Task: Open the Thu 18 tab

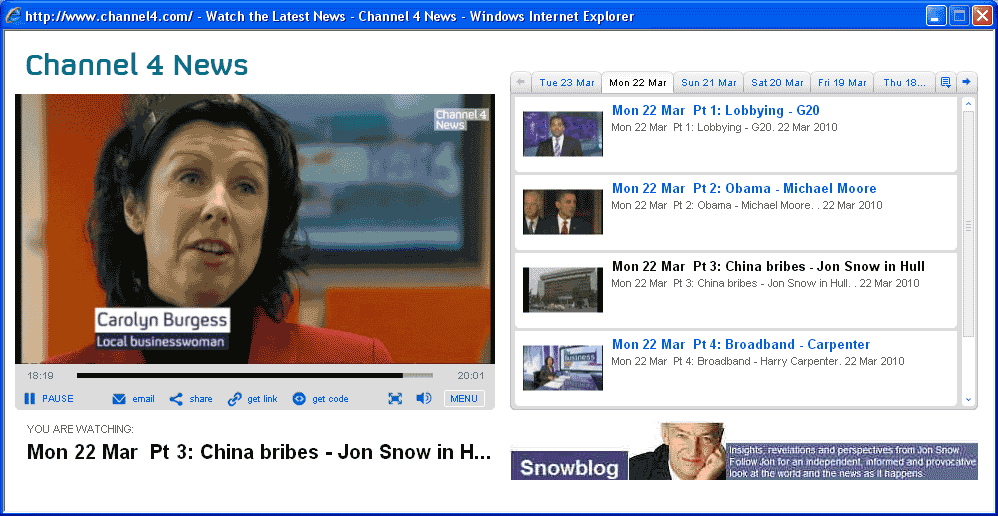Action: pos(904,83)
